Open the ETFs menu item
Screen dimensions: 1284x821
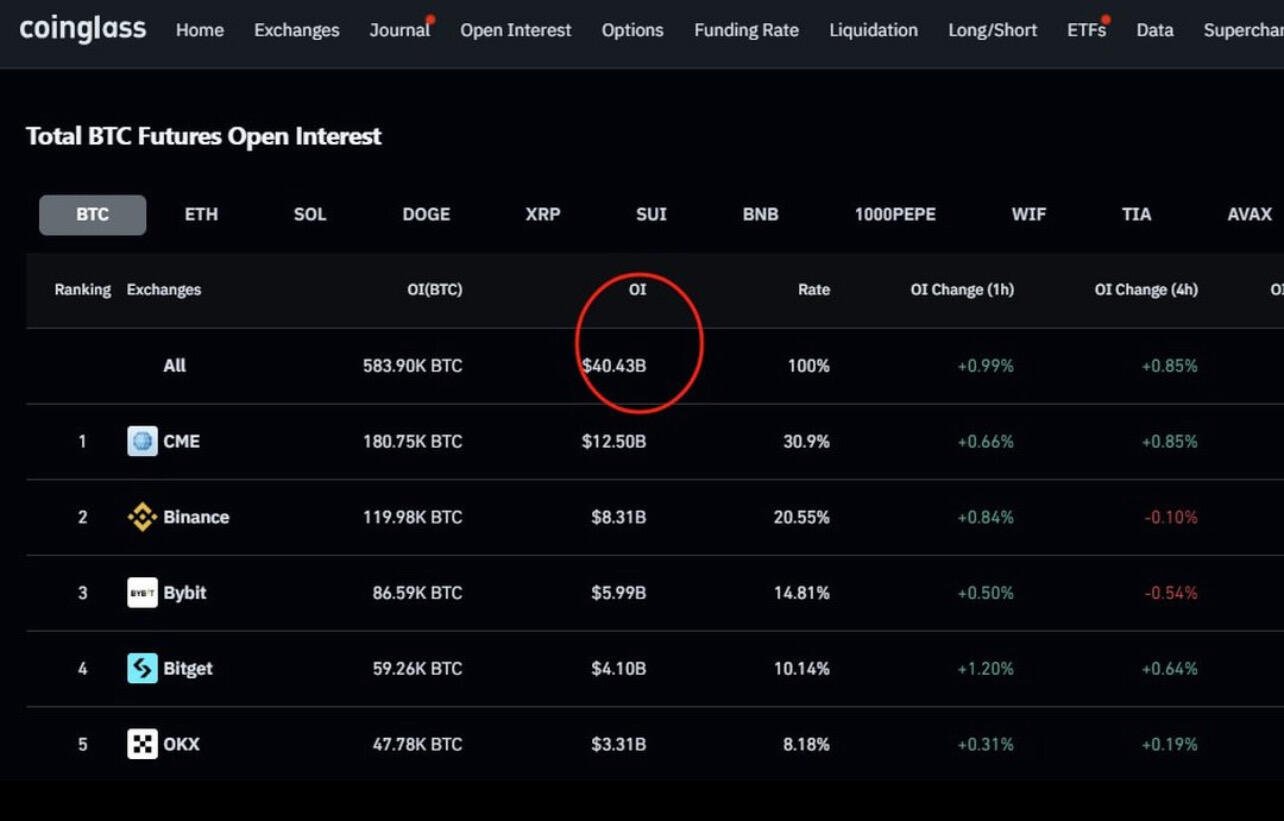click(x=1088, y=30)
